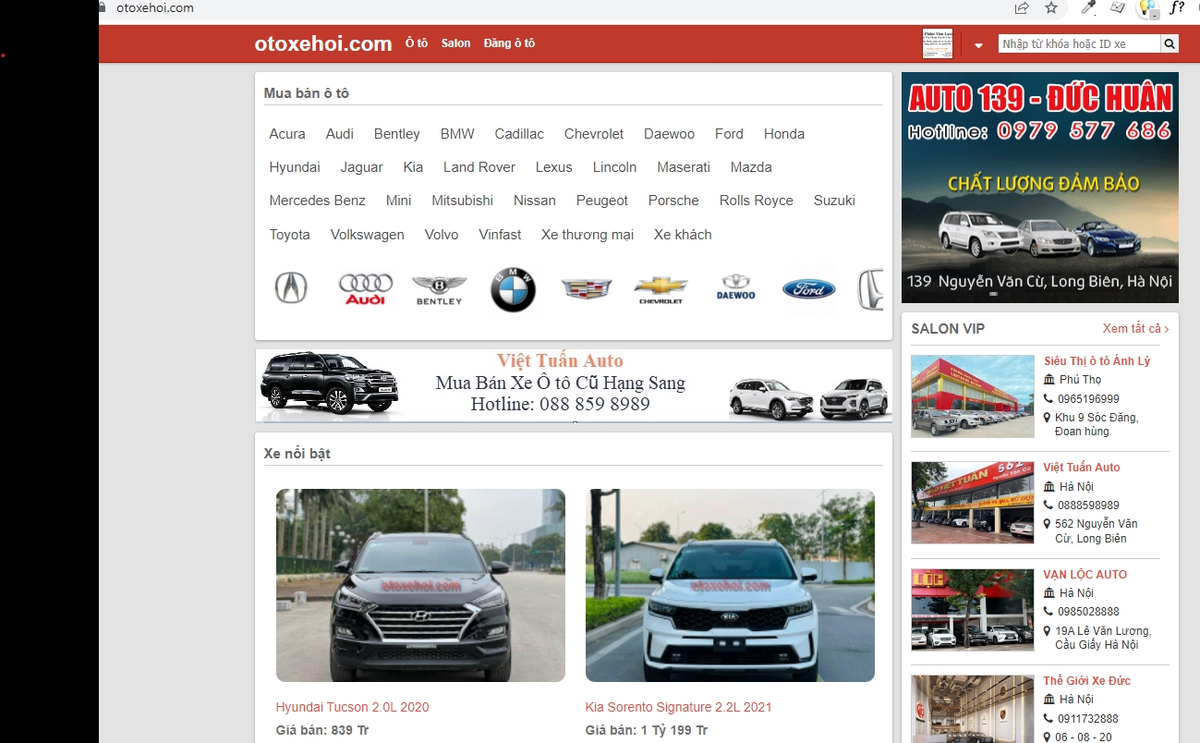Open 'VẠN LỘC AUTO' salon link

point(1085,574)
